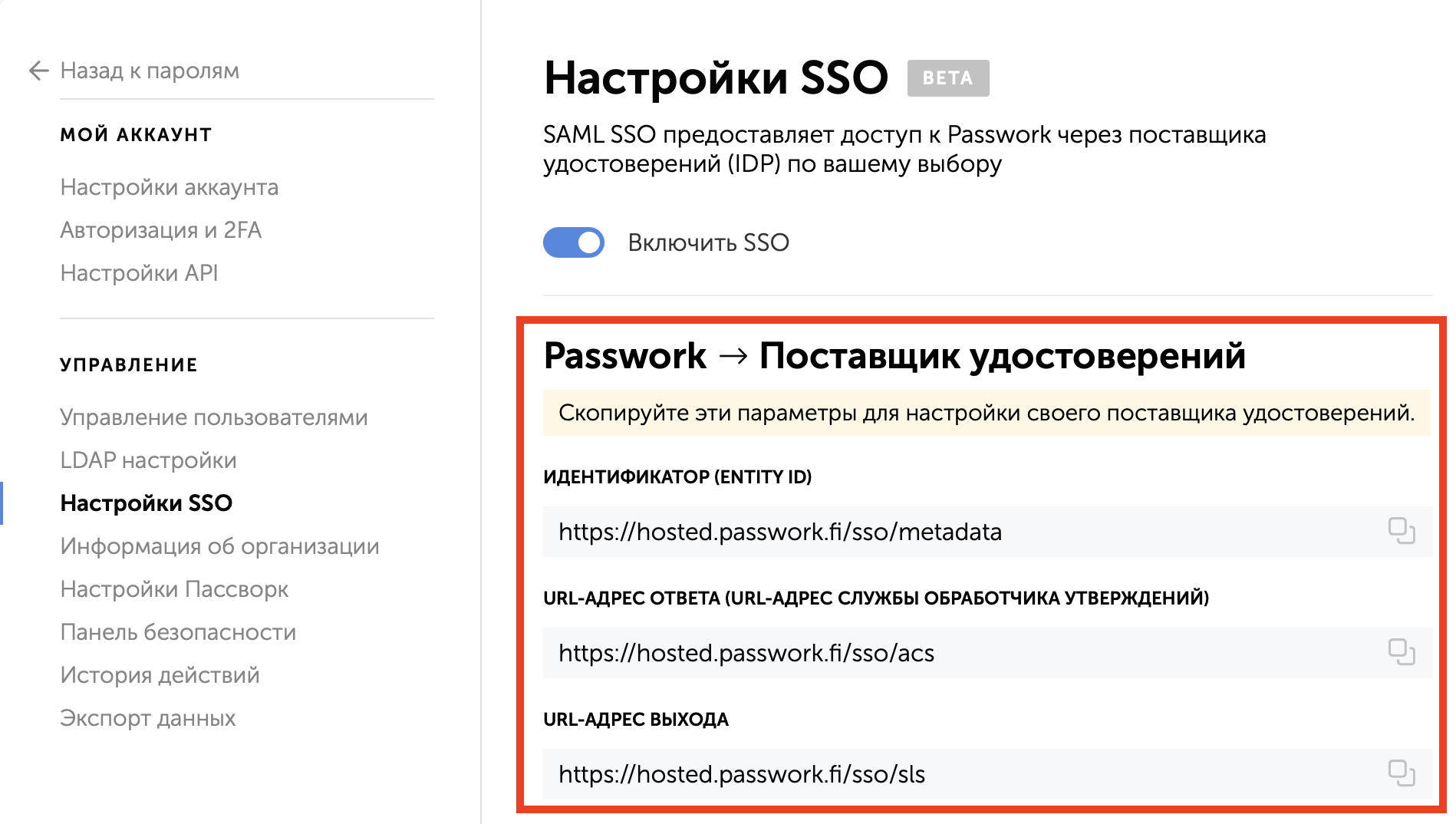Disable SSO using the toggle switch
1456x824 pixels.
574,242
